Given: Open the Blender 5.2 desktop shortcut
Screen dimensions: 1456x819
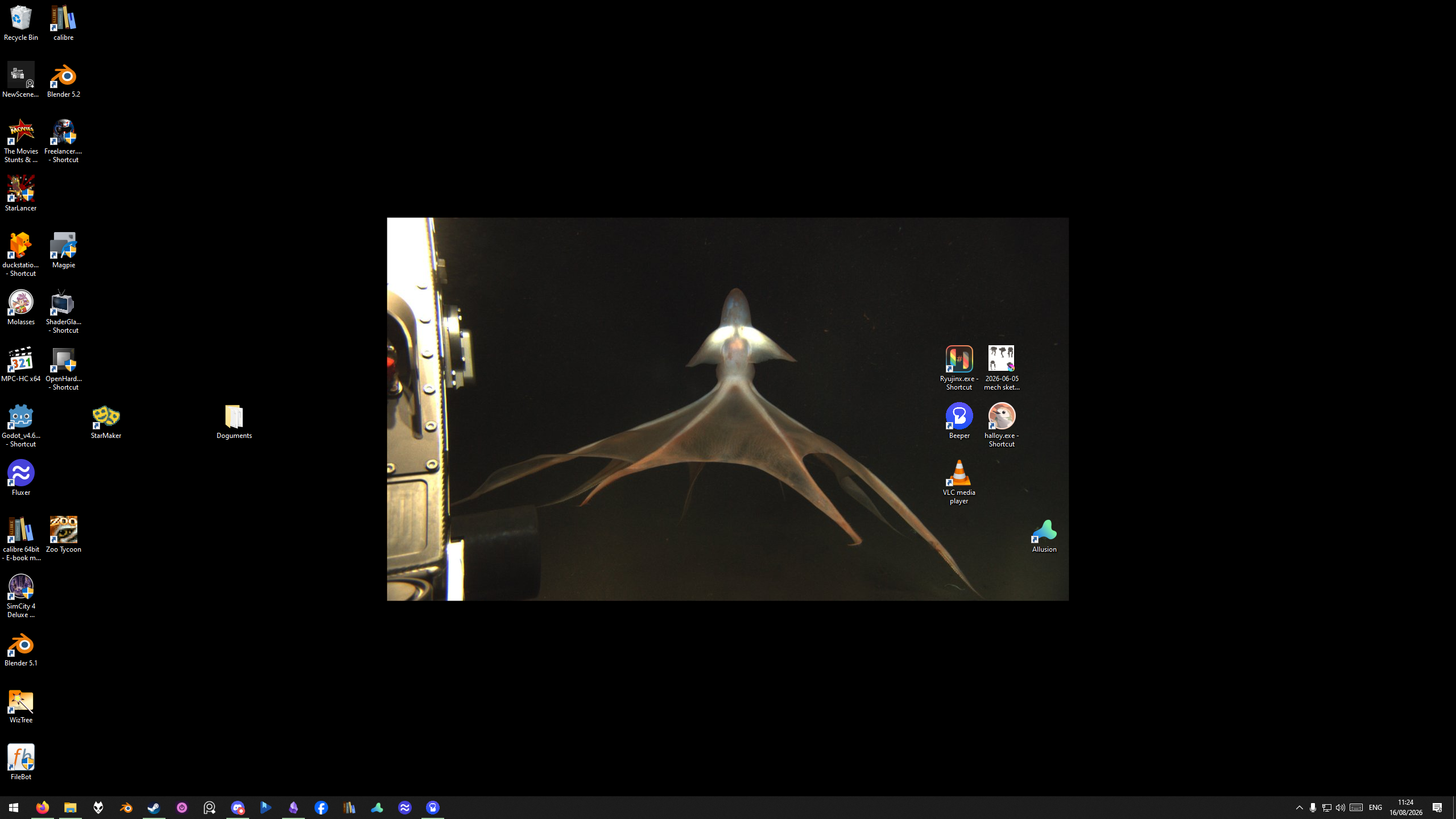Looking at the screenshot, I should click(x=63, y=80).
